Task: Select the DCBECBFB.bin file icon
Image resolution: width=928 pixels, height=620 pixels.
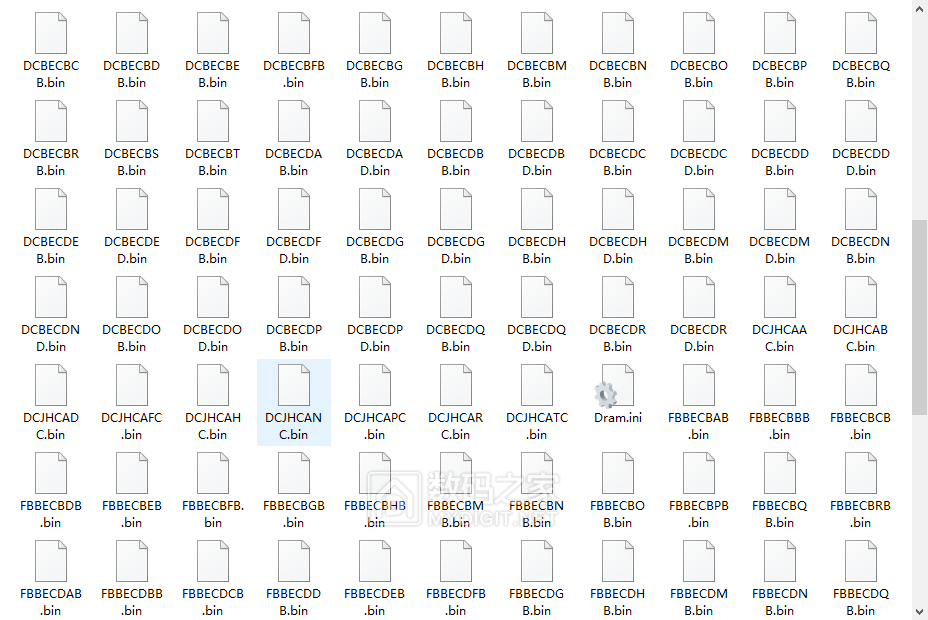Action: (294, 34)
